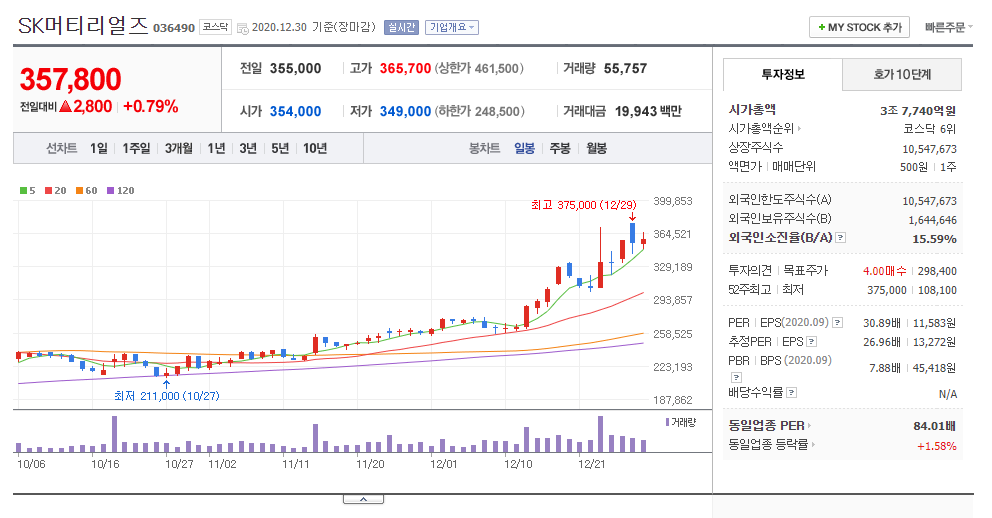
Task: Click the 4.00매수 investment opinion
Action: coord(884,271)
